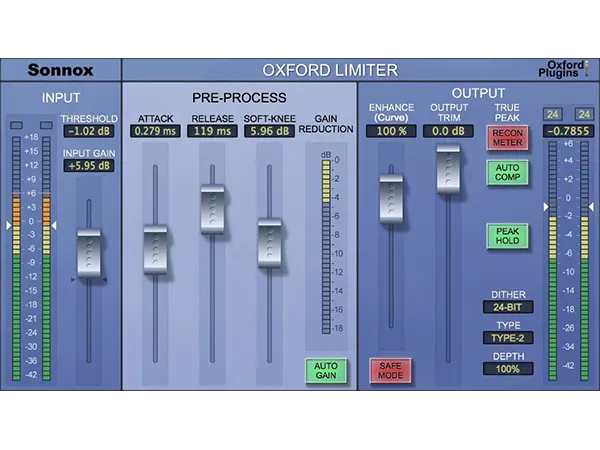Viewport: 600px width, 450px height.
Task: Click the right output bit-depth indicator 24
Action: click(584, 114)
